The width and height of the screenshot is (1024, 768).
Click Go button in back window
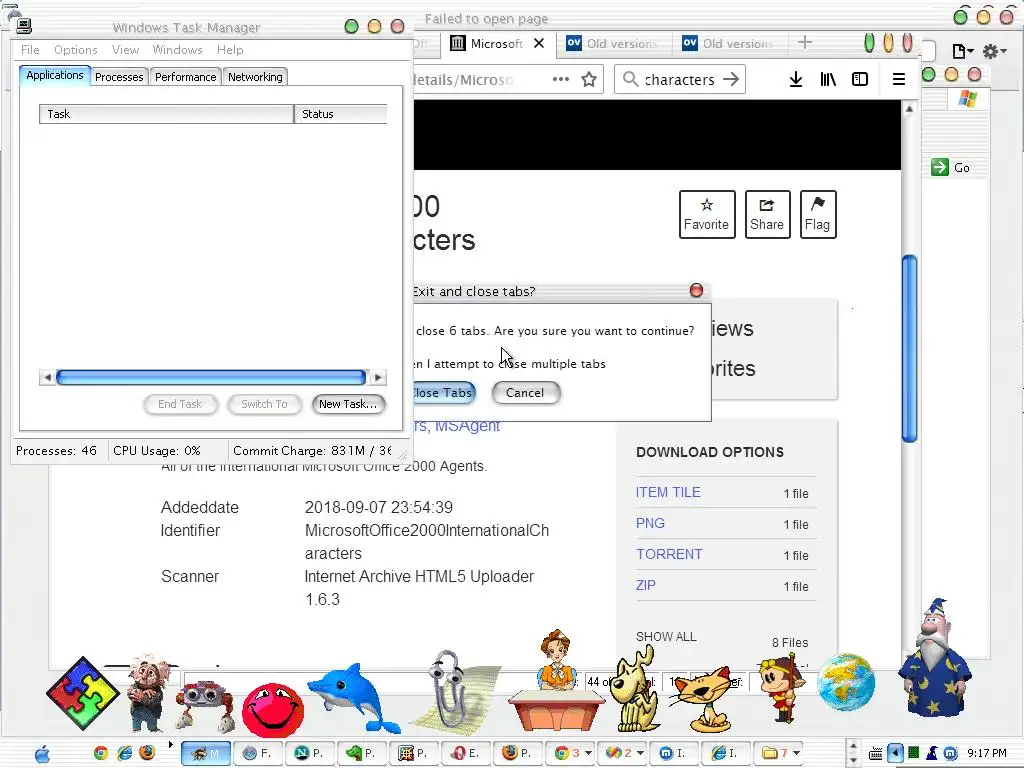pyautogui.click(x=951, y=167)
